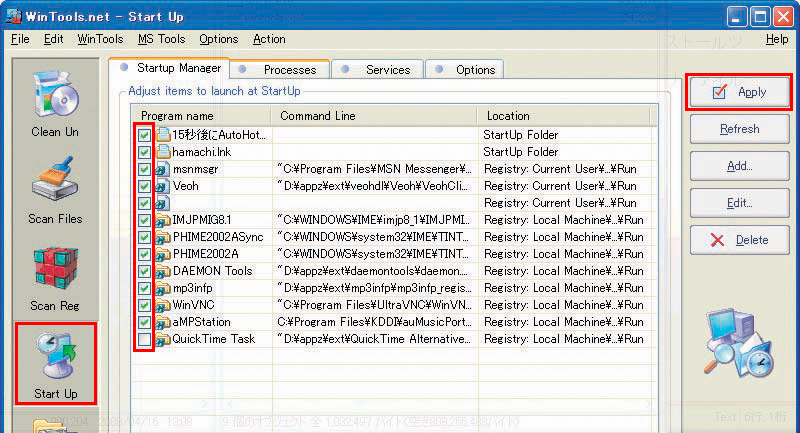
Task: Switch to the Services tab
Action: [x=378, y=70]
